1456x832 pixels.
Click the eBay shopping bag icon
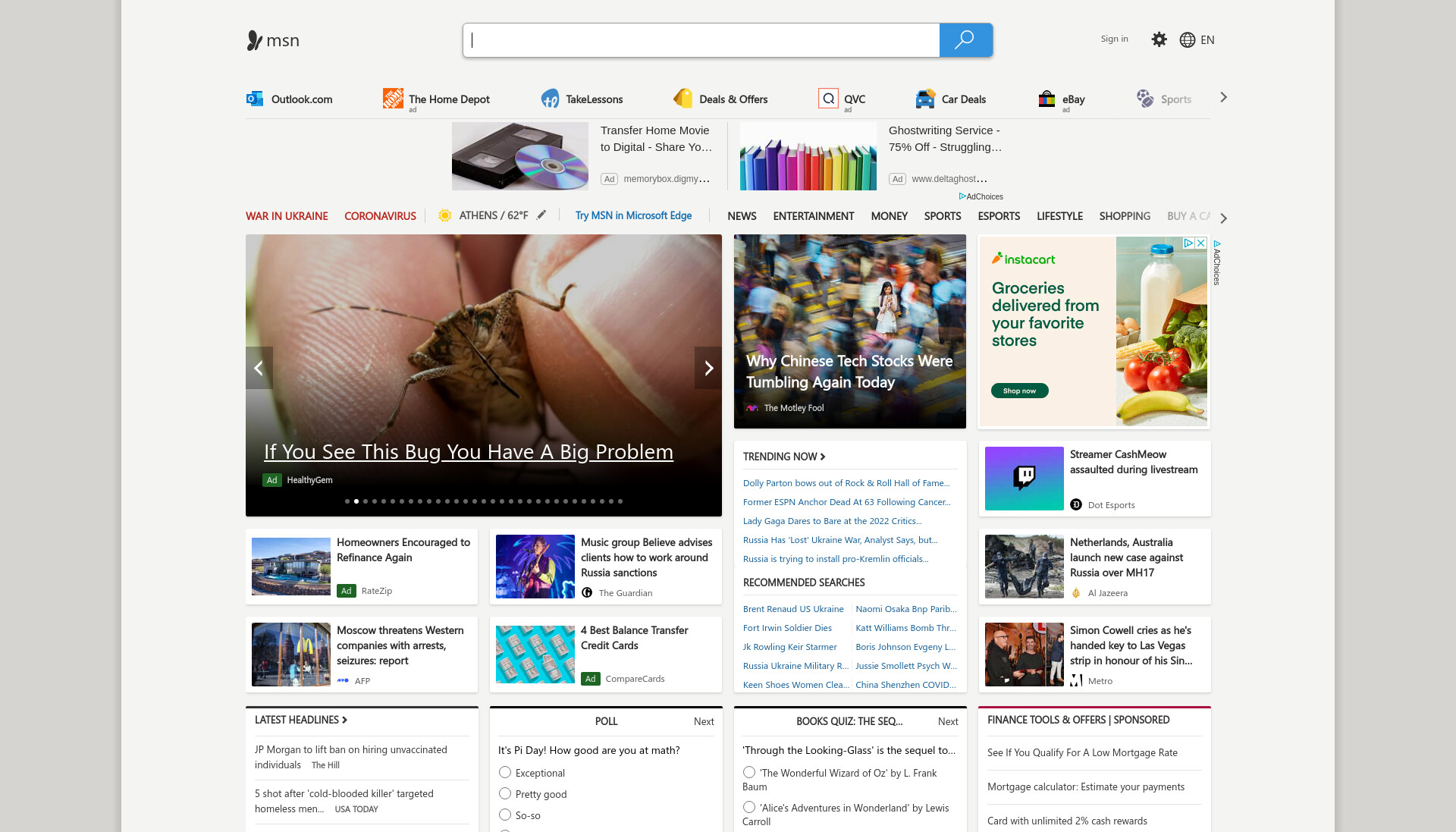pos(1046,99)
